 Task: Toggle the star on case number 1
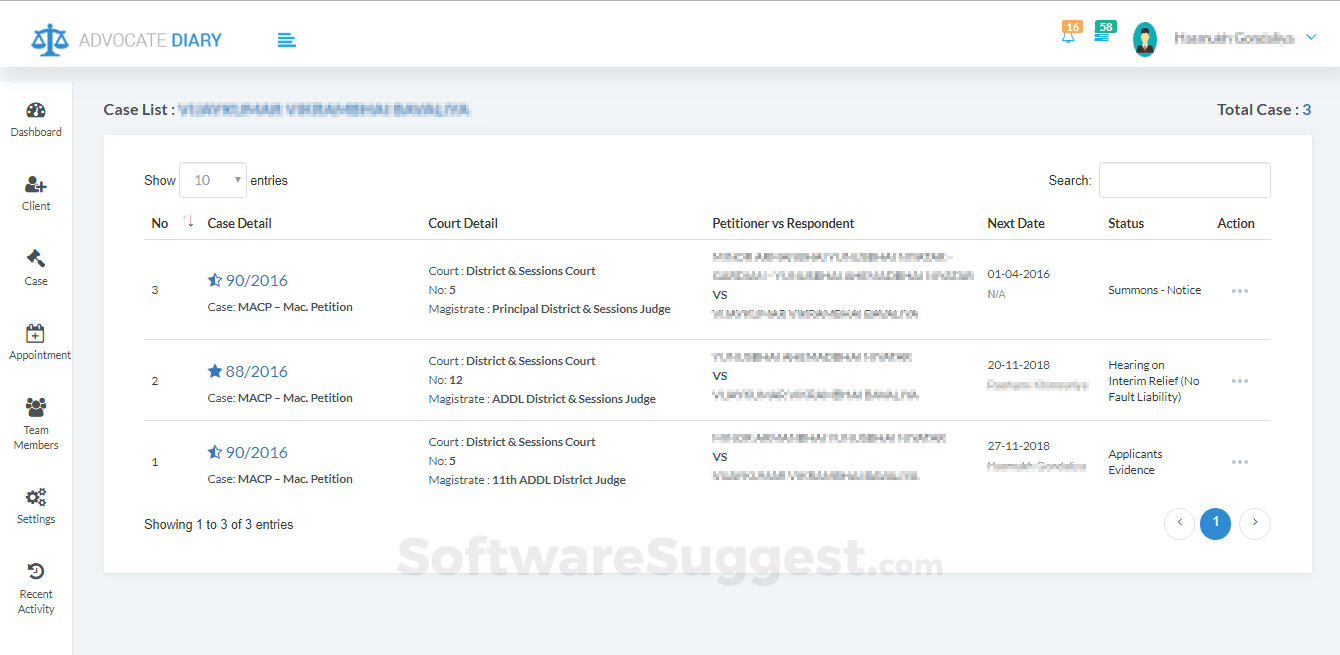(x=215, y=452)
